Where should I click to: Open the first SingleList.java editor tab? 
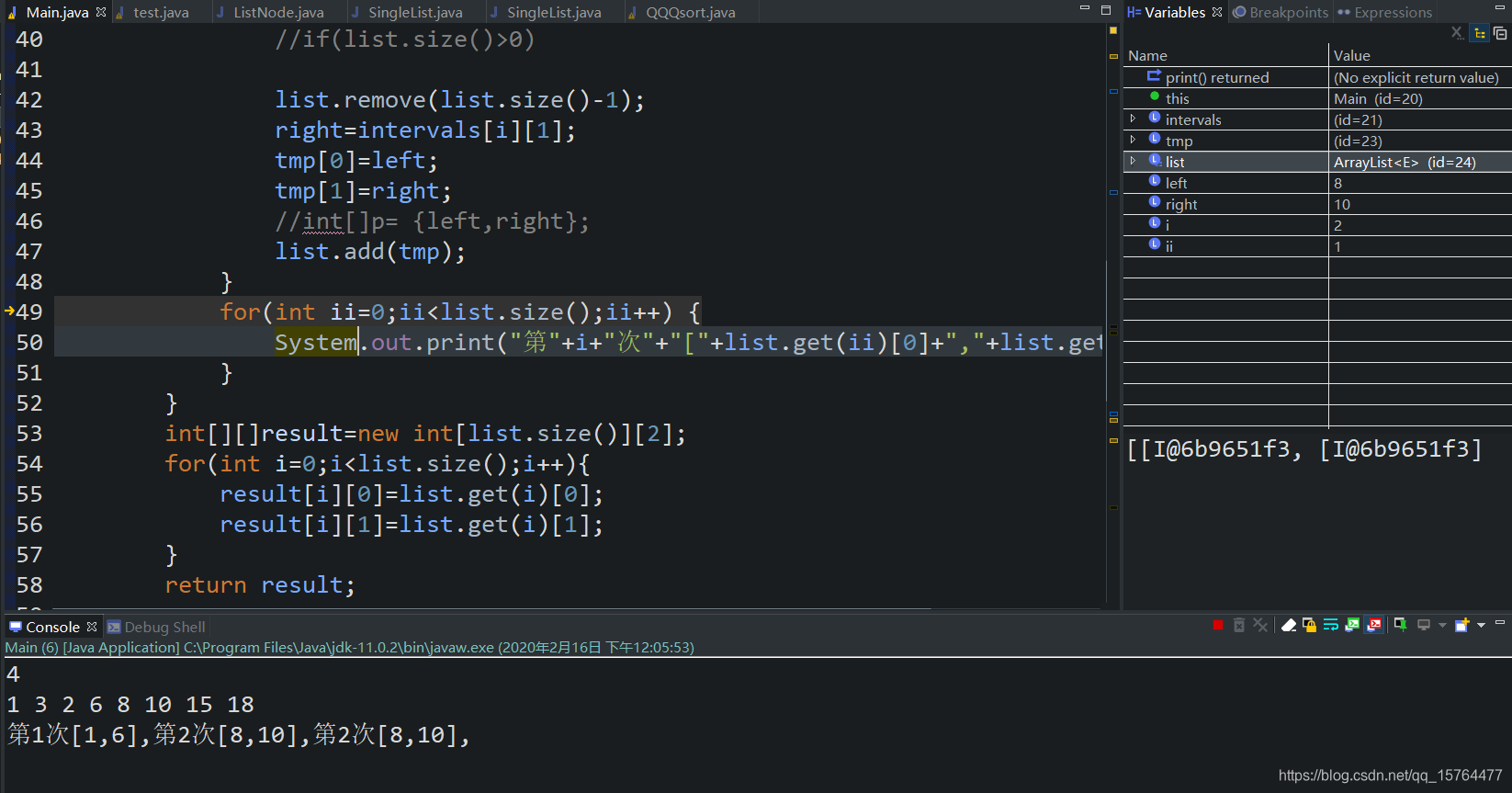(415, 12)
